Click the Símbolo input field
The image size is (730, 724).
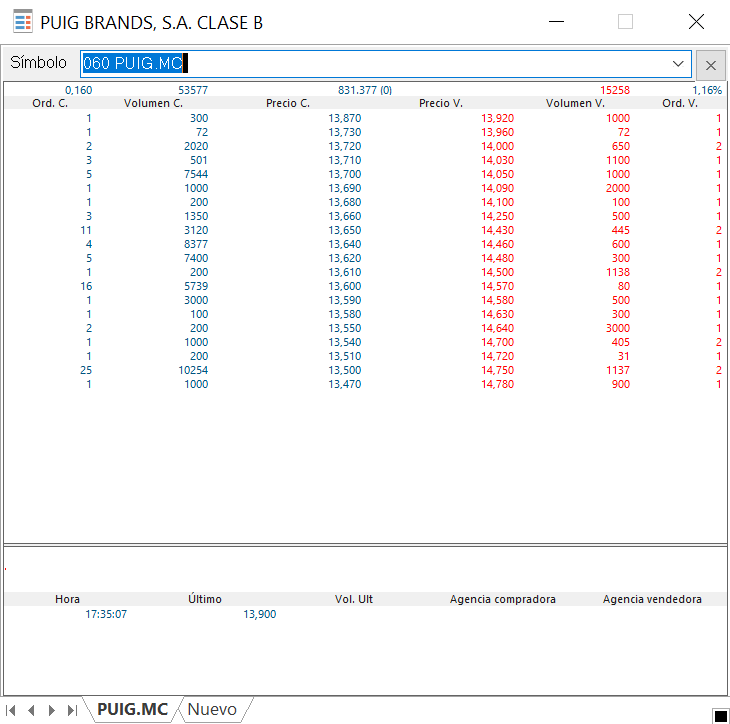pyautogui.click(x=380, y=64)
